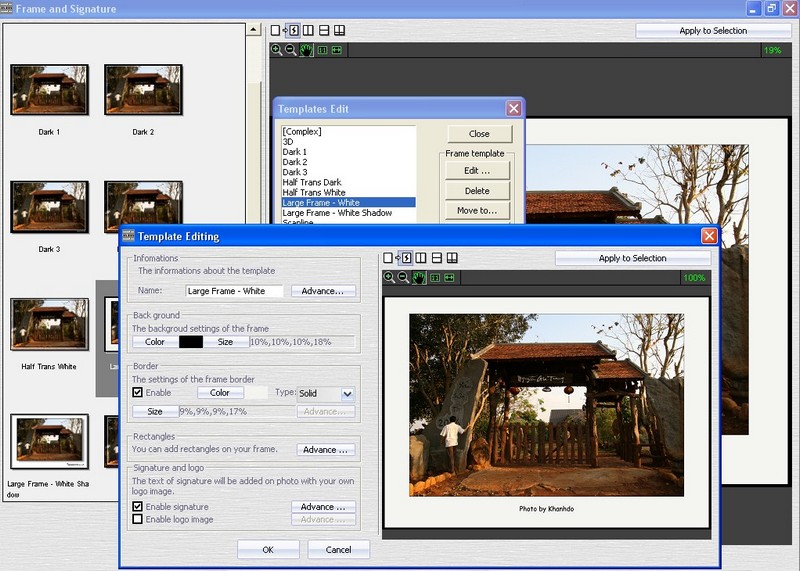Select Dark 2 in the templates list

(295, 162)
